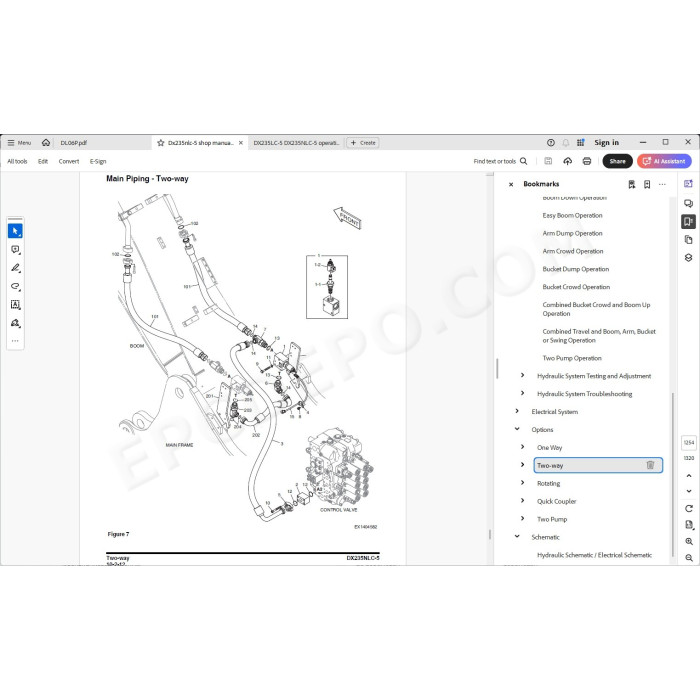Open the Layers icon in right rail
700x700 pixels.
tap(688, 258)
